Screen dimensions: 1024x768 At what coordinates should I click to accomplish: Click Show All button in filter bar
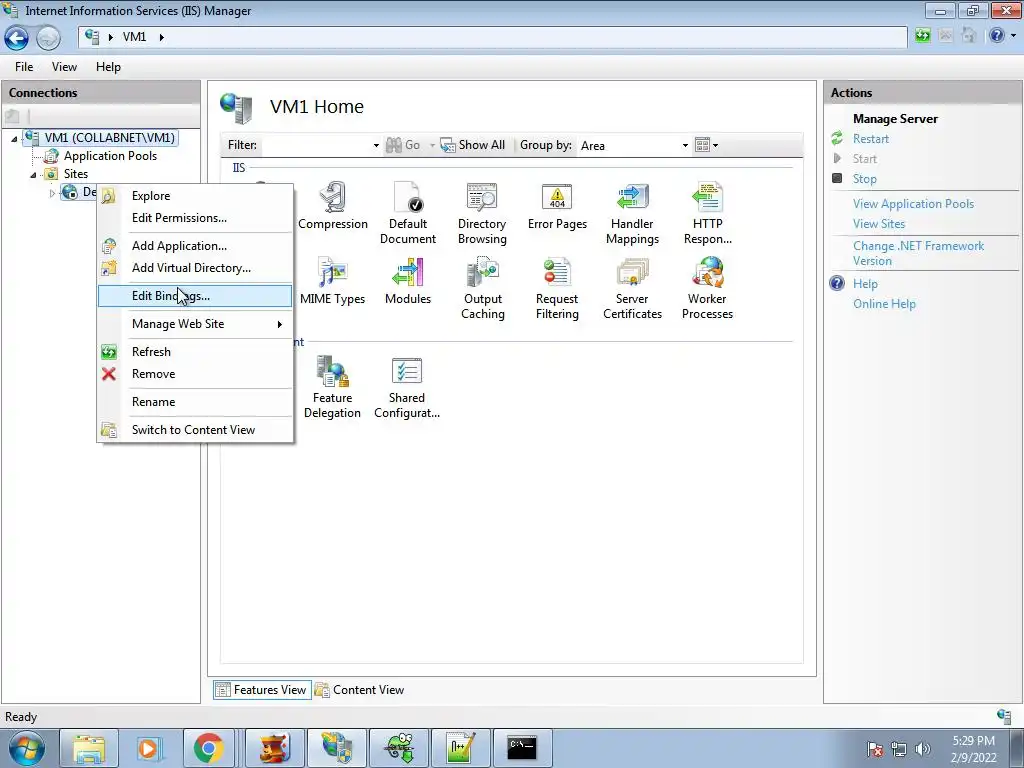coord(473,145)
